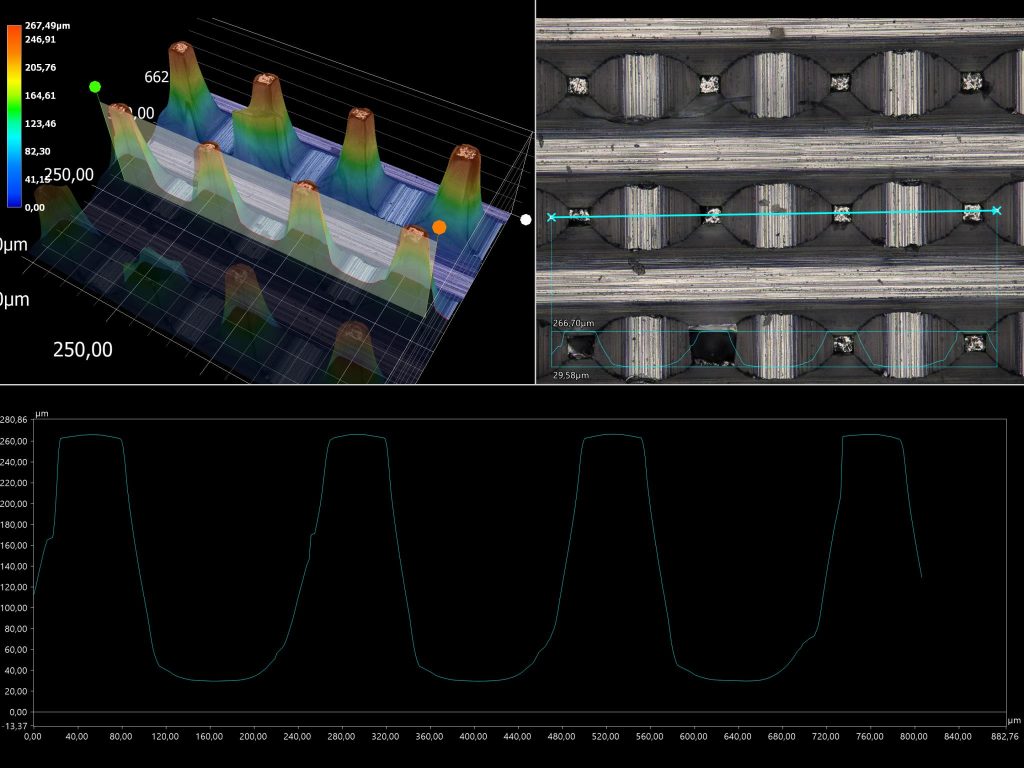Click the 882,76 end value on horizontal axis
Viewport: 1024px width, 768px height.
[x=1004, y=736]
